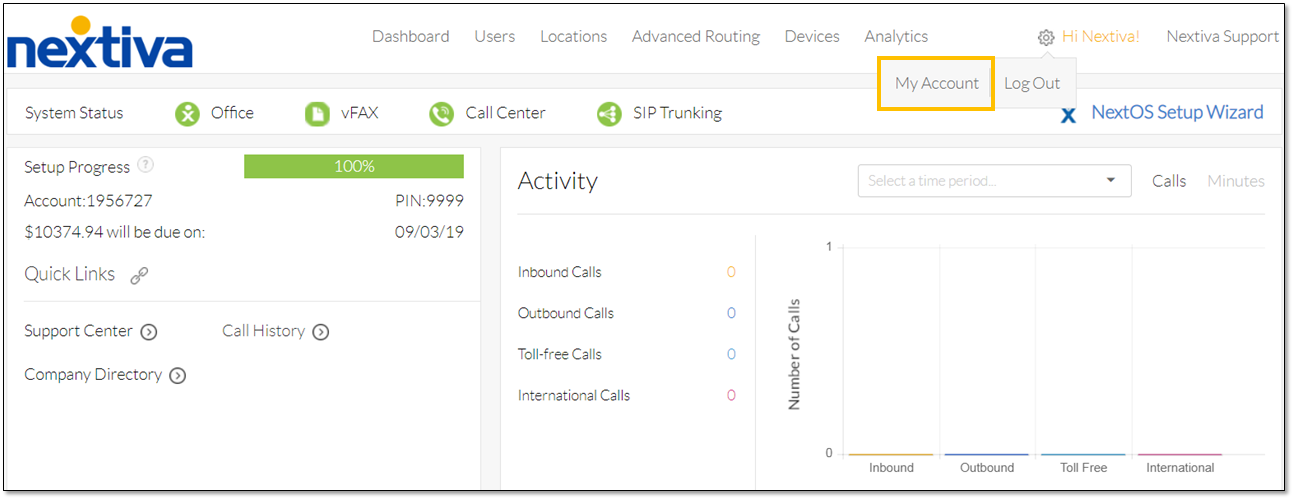This screenshot has height=500, width=1294.
Task: Click the Setup Progress help icon
Action: point(146,165)
